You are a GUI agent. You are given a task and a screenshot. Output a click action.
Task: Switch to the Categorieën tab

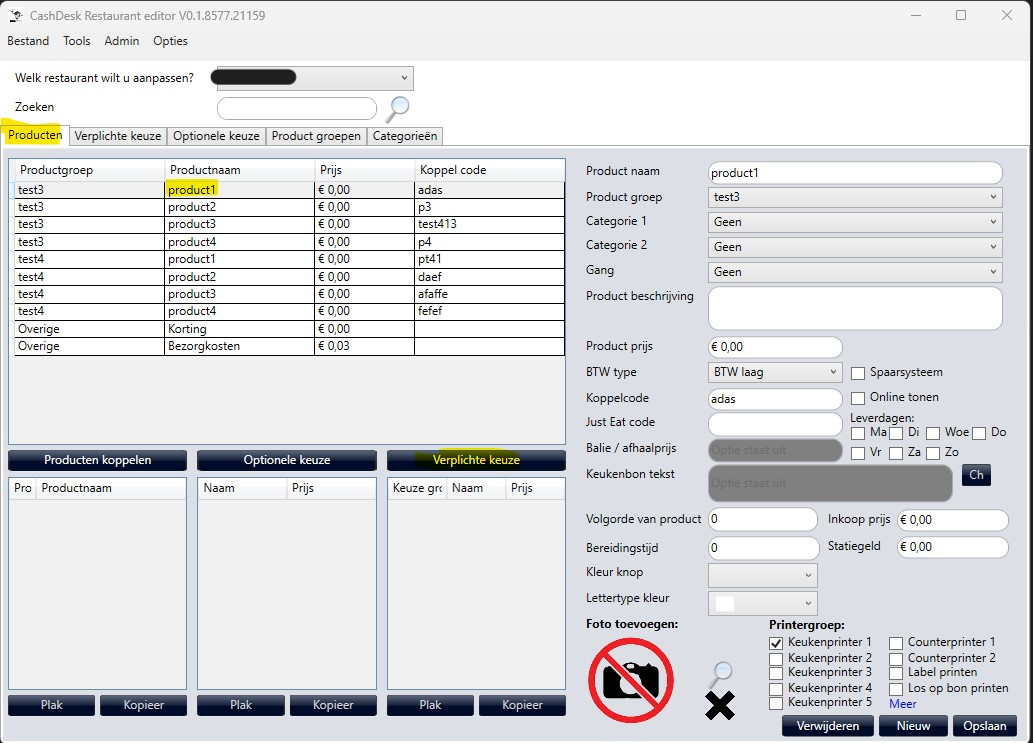point(410,136)
